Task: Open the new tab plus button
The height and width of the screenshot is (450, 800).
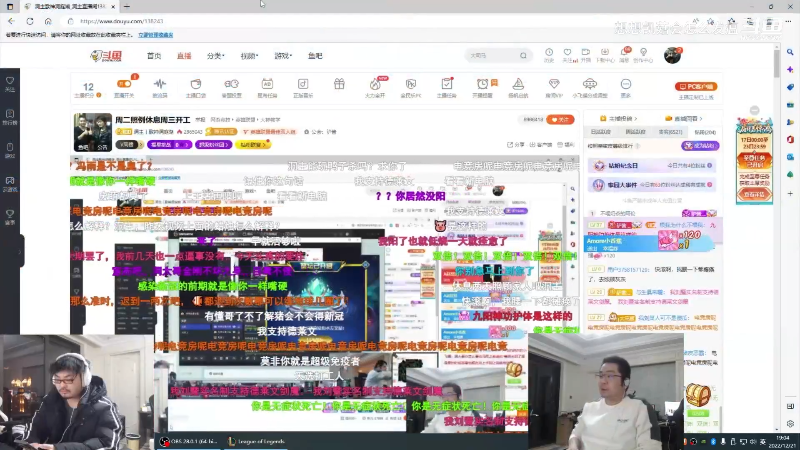Action: point(127,6)
